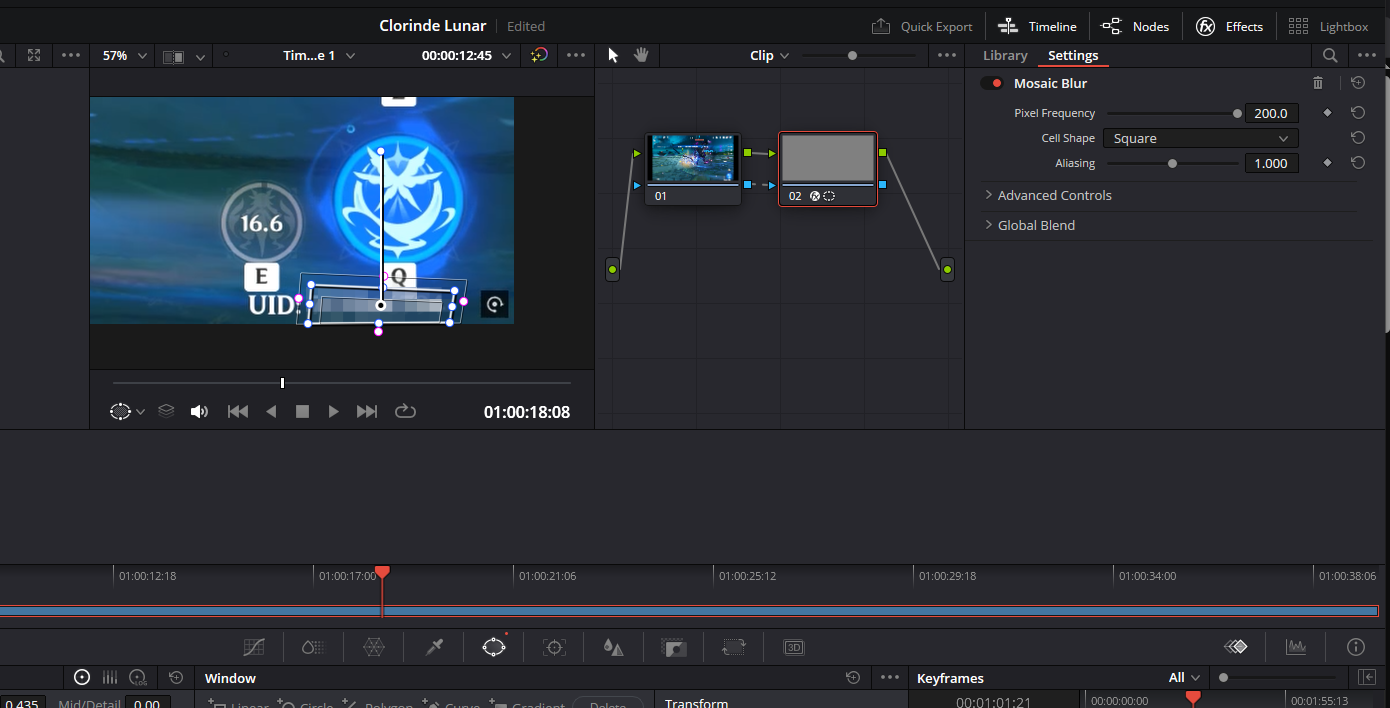
Task: Reset the Pixel Frequency parameter
Action: coord(1358,113)
